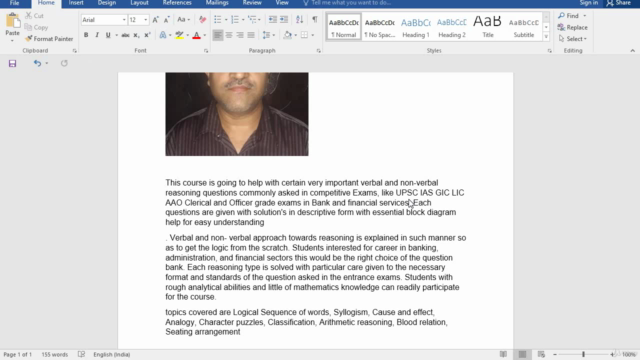Image resolution: width=640 pixels, height=360 pixels.
Task: Grow font size with increase button
Action: 156,20
